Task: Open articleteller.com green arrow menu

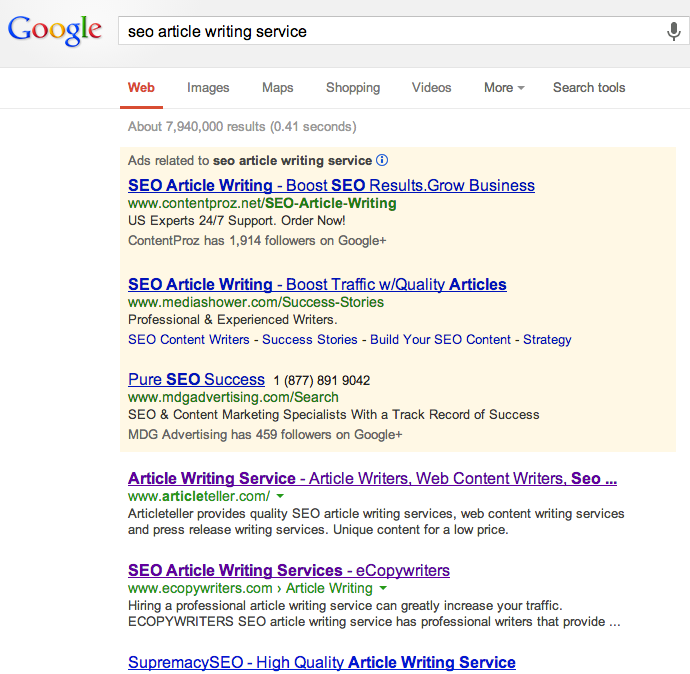Action: coord(280,496)
